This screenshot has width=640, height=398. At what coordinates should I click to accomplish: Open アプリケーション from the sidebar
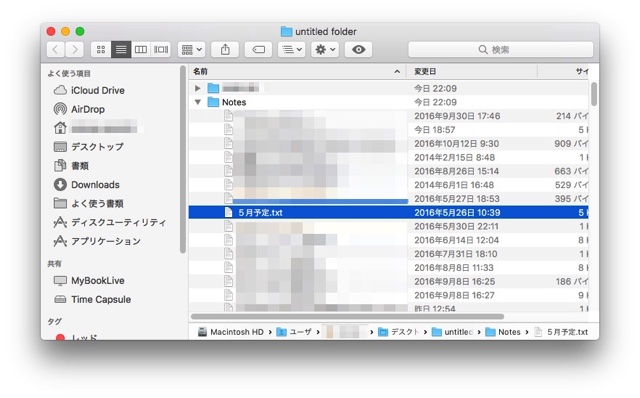(x=97, y=241)
